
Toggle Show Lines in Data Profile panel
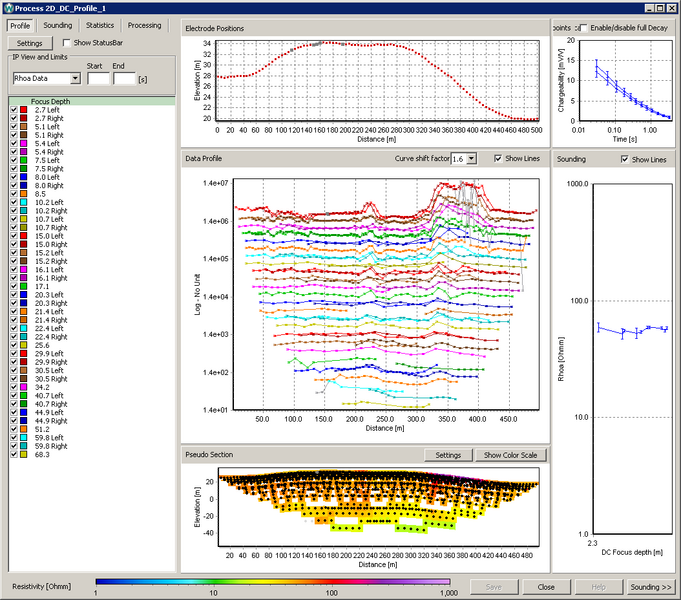click(x=499, y=159)
